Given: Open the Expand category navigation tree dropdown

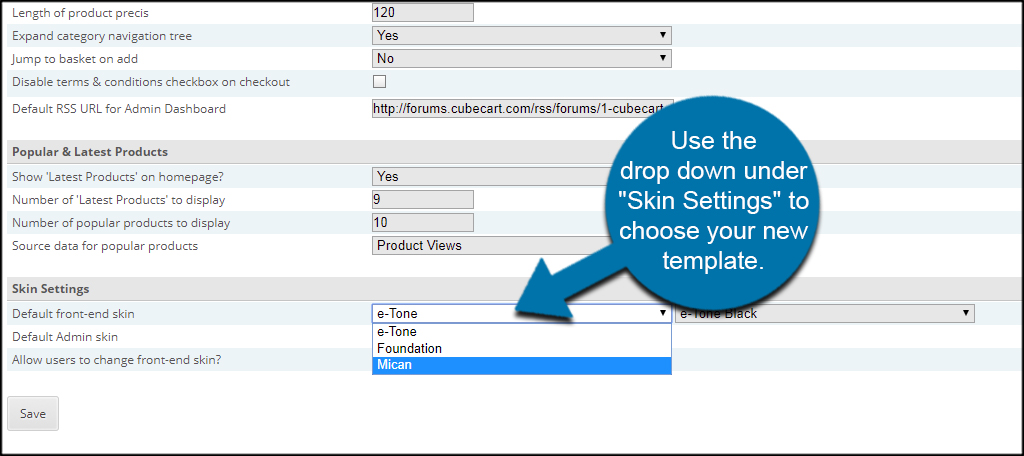Looking at the screenshot, I should tap(520, 36).
